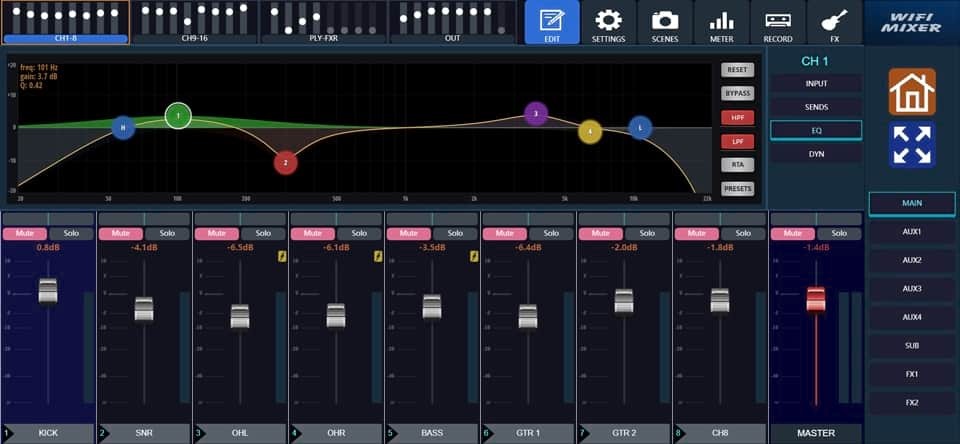Image resolution: width=960 pixels, height=444 pixels.
Task: Solo the SNR channel
Action: coord(167,233)
